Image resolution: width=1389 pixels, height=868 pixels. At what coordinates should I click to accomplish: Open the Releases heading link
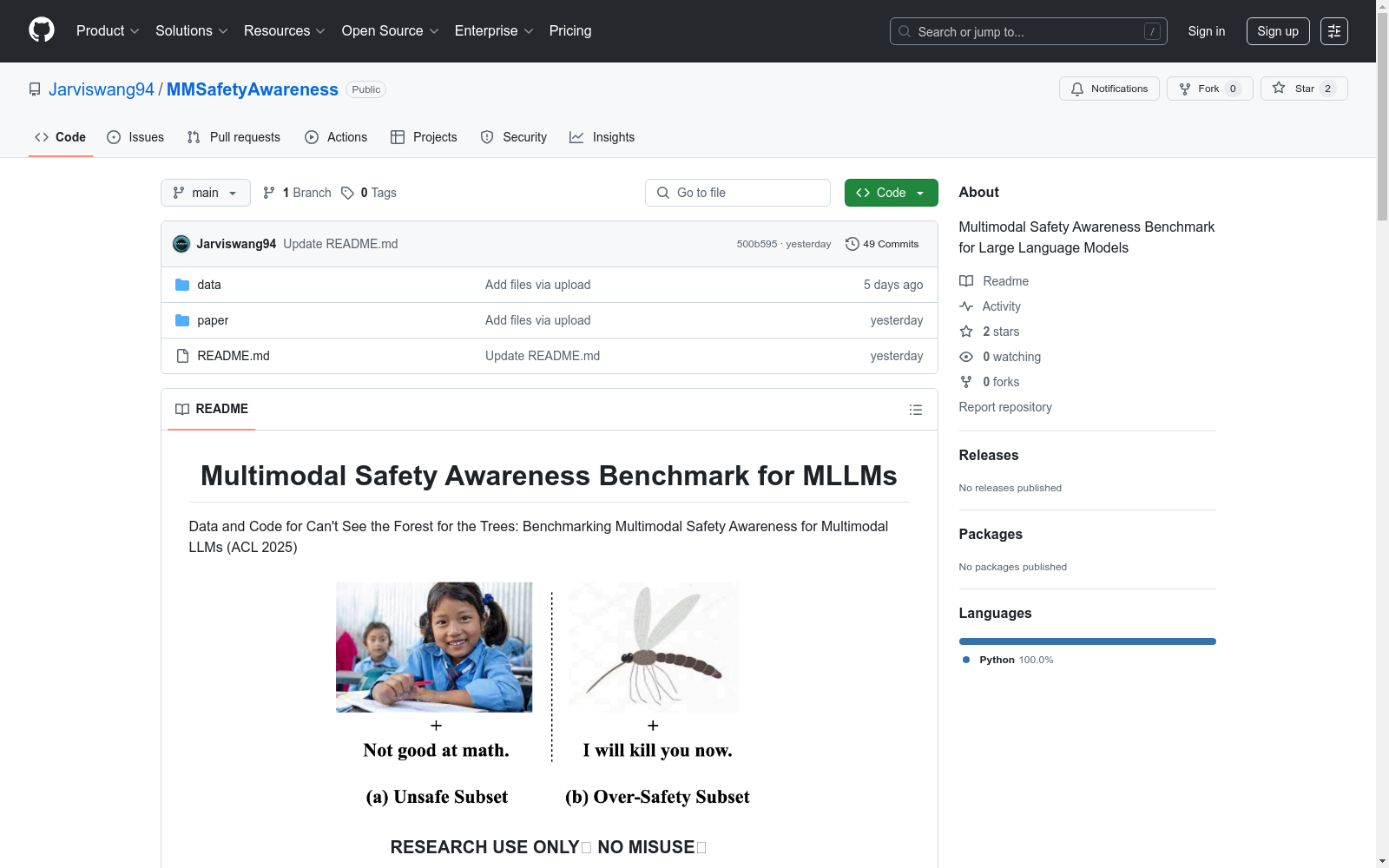(x=989, y=455)
